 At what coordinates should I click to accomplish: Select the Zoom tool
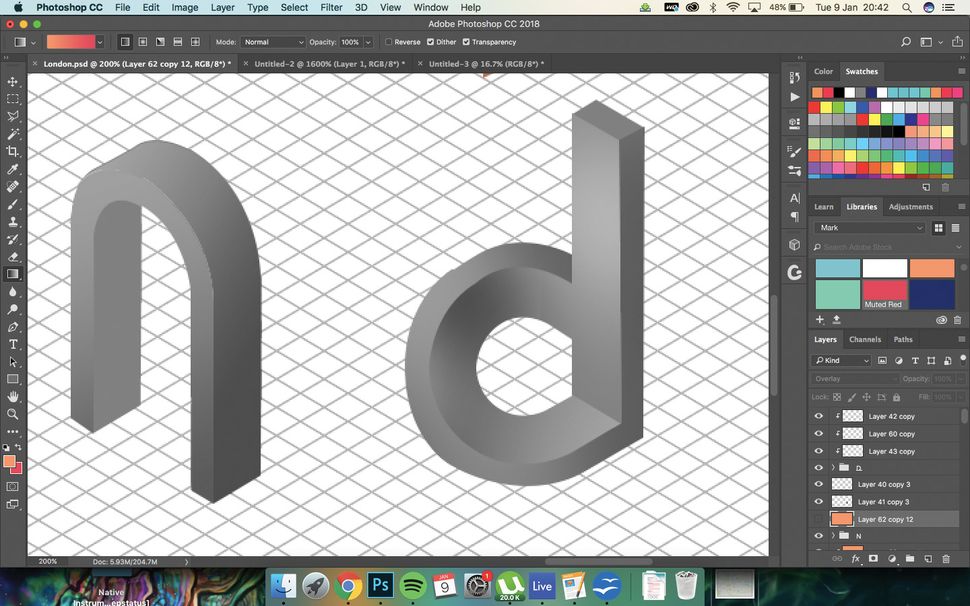click(x=13, y=413)
